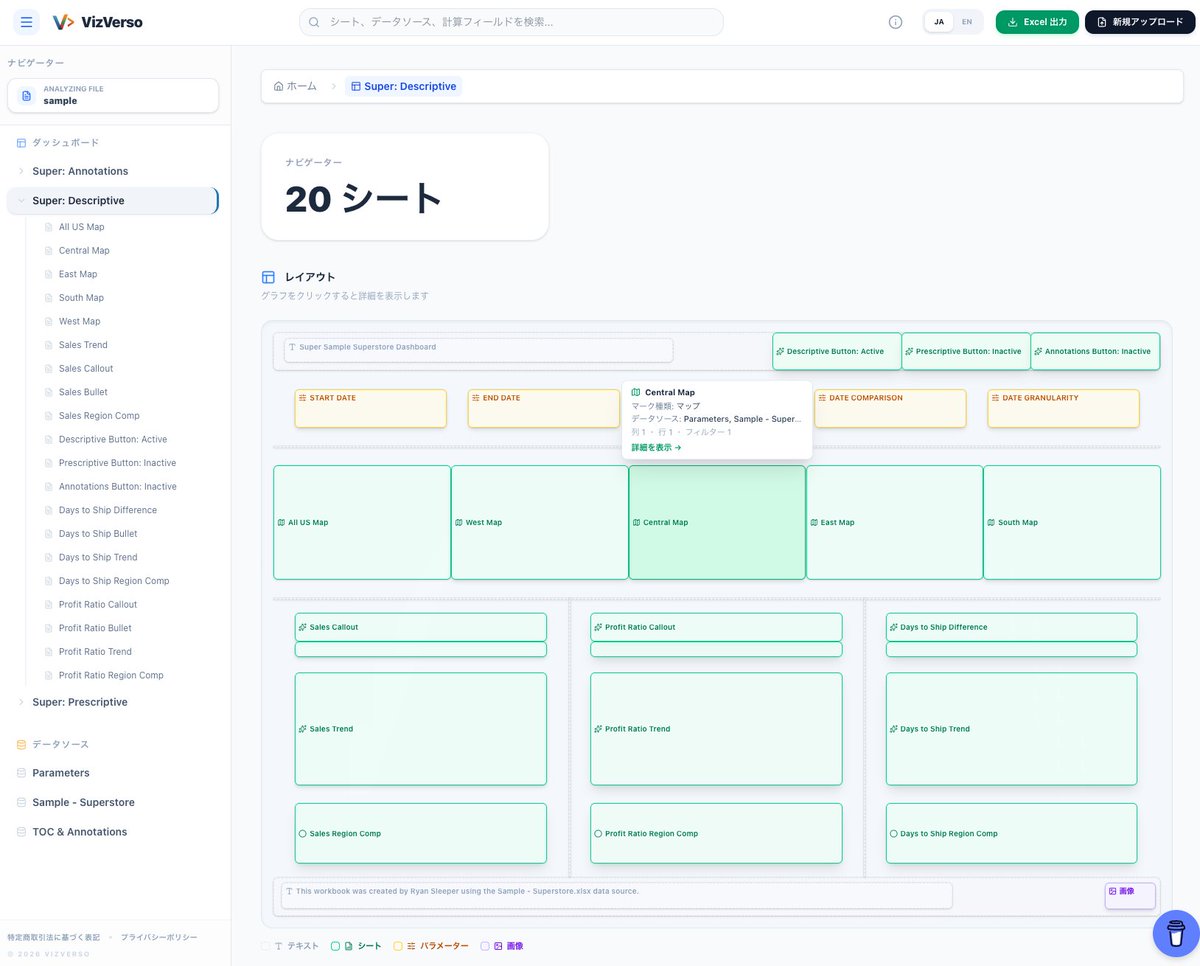Click the map icon in Central Map tooltip
This screenshot has height=966, width=1200.
[636, 392]
